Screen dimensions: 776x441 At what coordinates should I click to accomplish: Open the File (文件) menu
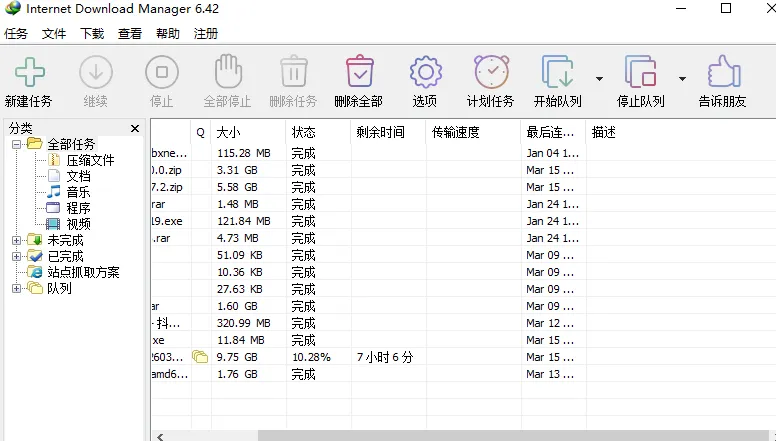tap(54, 34)
